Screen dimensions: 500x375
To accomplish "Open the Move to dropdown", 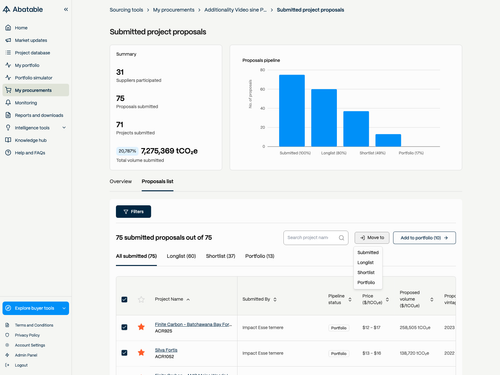I will tap(372, 238).
